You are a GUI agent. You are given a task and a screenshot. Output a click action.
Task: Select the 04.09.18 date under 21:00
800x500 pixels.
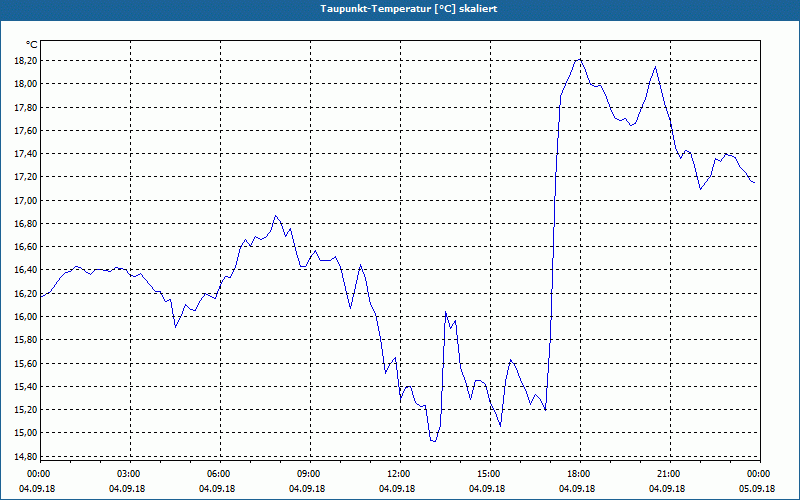[667, 489]
